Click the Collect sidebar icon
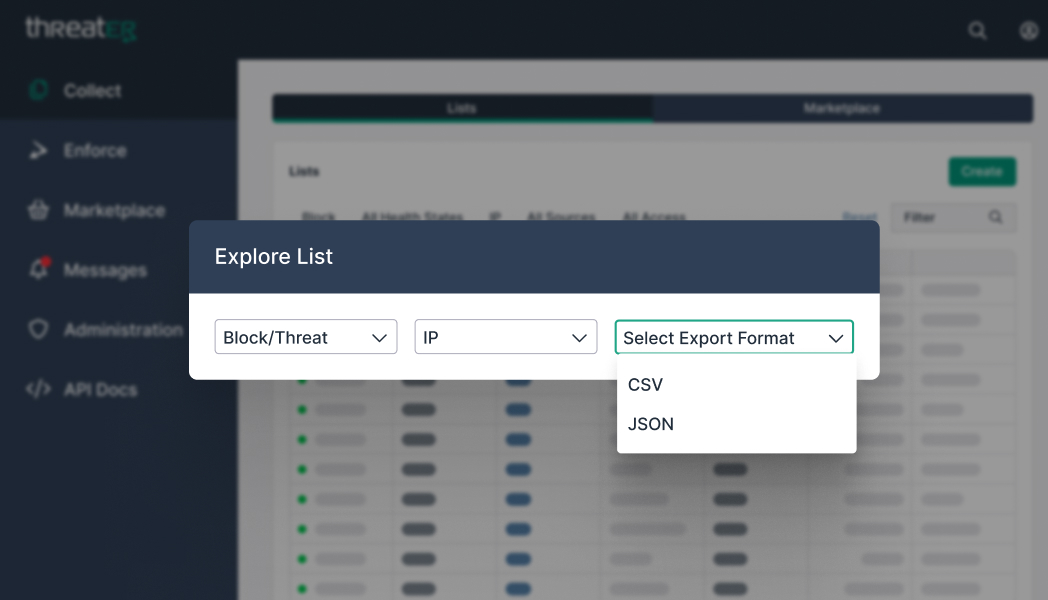The image size is (1048, 600). (x=38, y=90)
